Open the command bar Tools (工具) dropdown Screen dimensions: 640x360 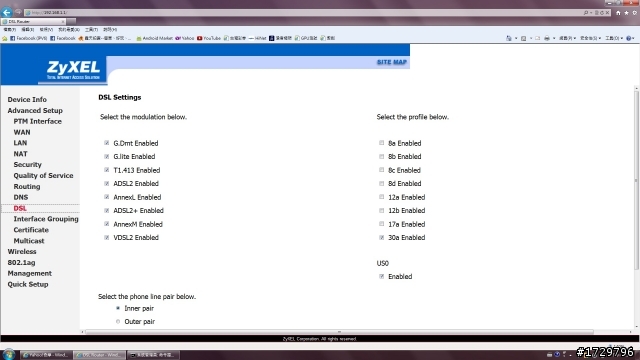(x=614, y=38)
